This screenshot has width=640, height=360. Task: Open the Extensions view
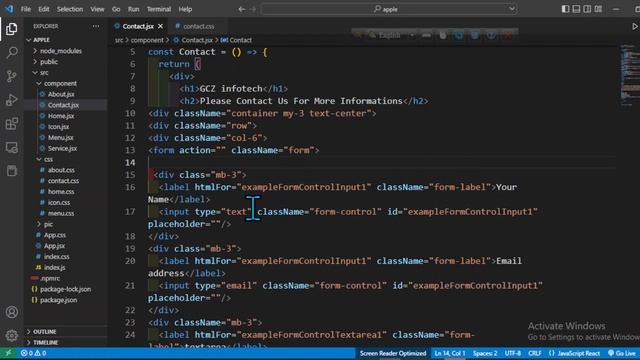11,123
